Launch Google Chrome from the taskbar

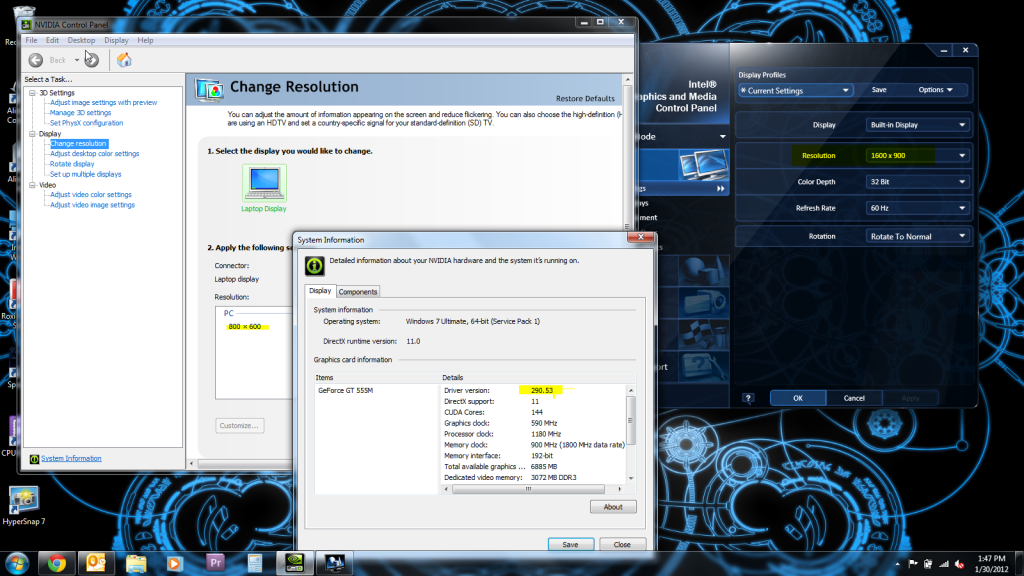click(x=57, y=563)
